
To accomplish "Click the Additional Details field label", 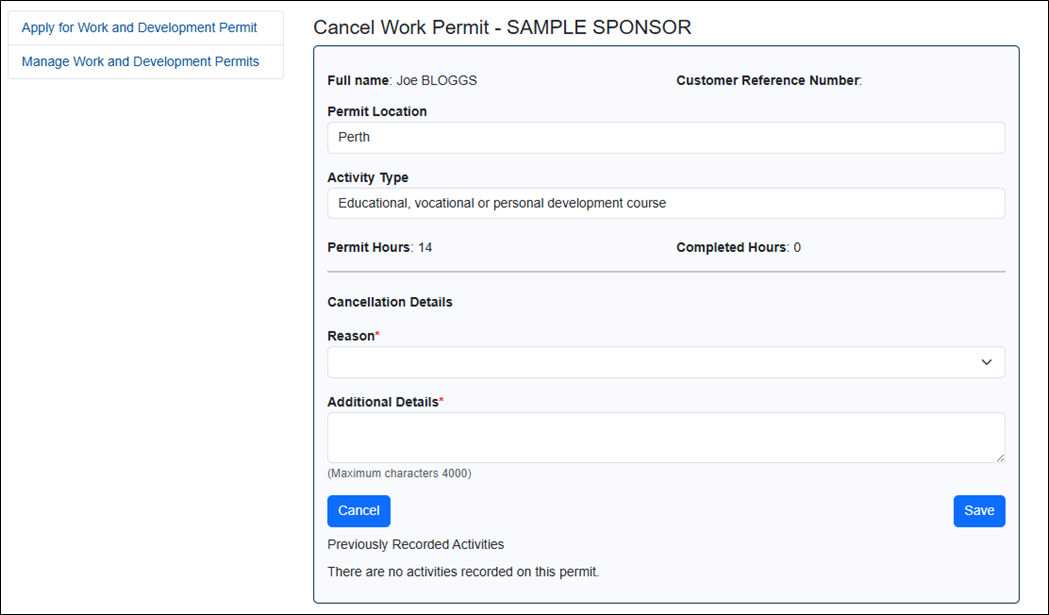I will tap(382, 402).
